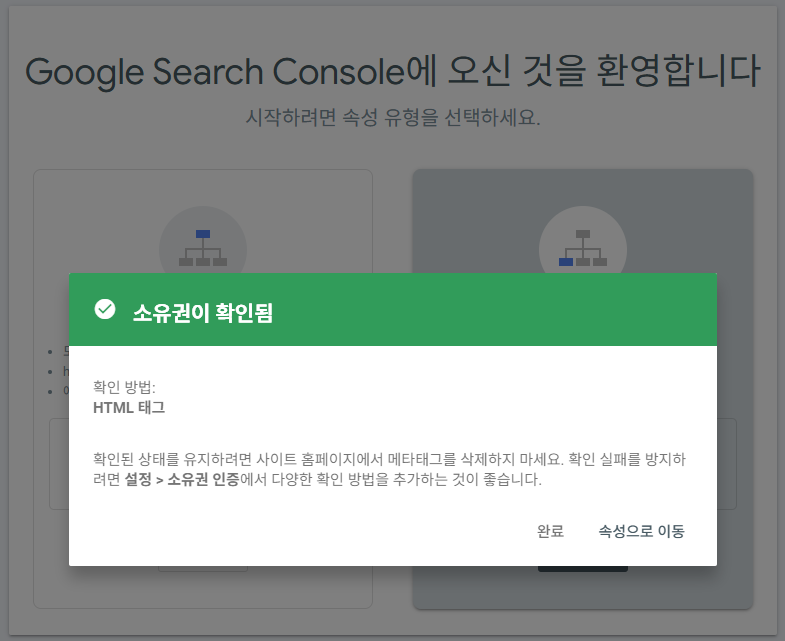Go to property via 속성으로 이동

[641, 531]
